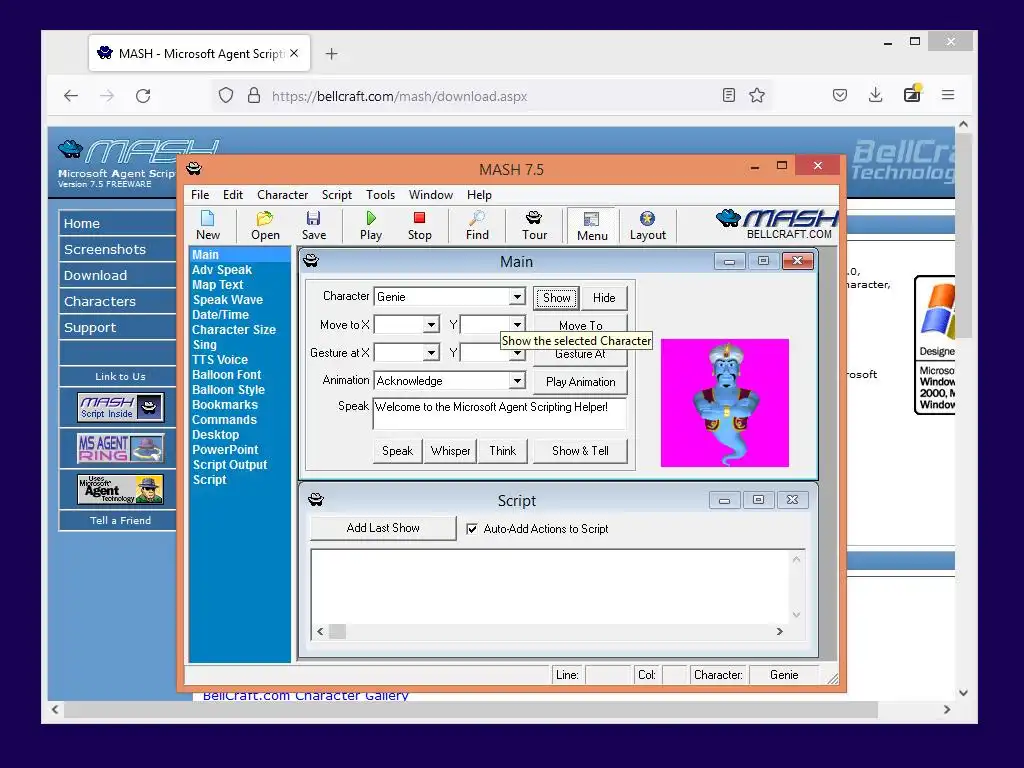Toggle Auto-Add Actions to Script checkbox

[x=472, y=529]
